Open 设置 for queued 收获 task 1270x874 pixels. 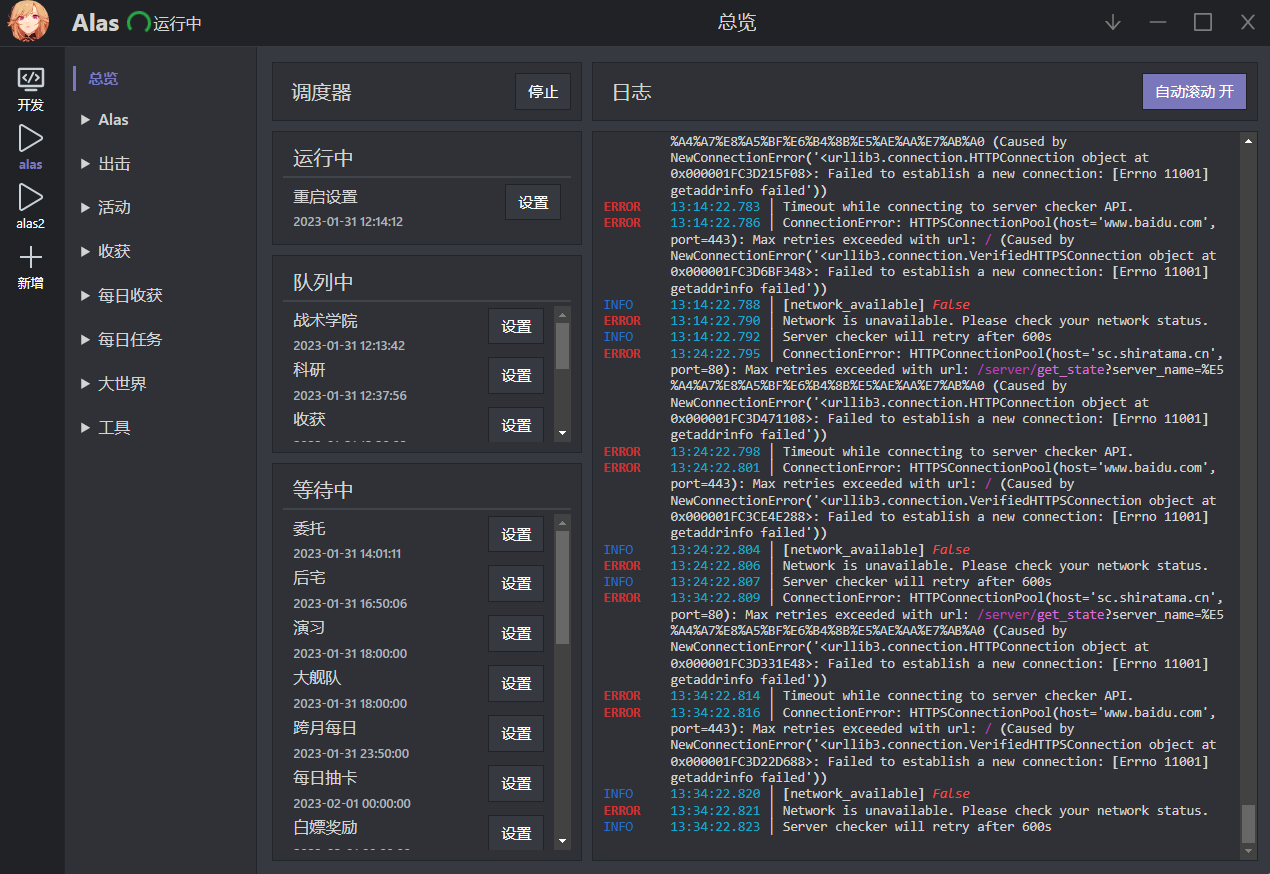[516, 424]
